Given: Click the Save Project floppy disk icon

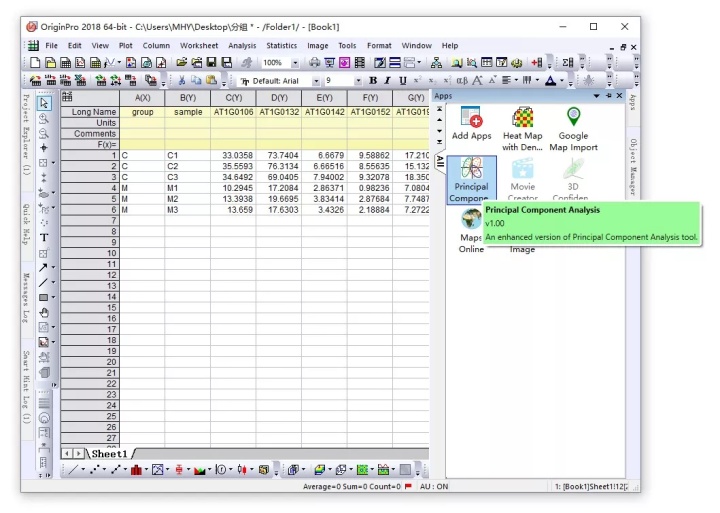Looking at the screenshot, I should tap(211, 62).
